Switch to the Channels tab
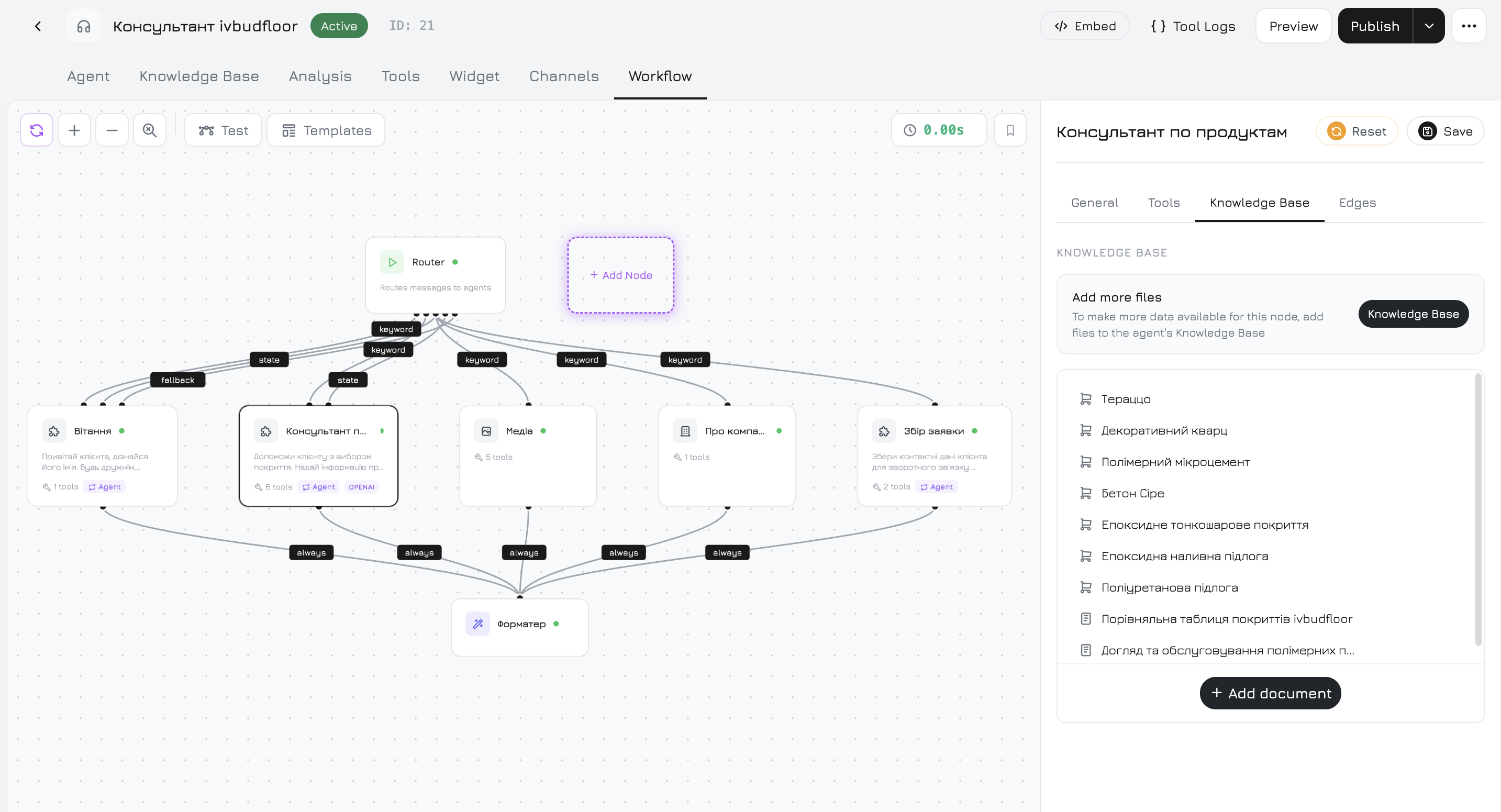The image size is (1501, 812). 563,76
